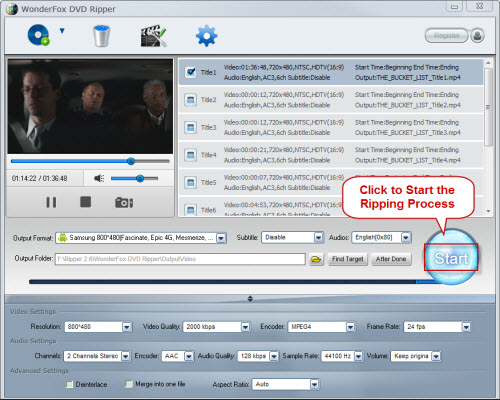The width and height of the screenshot is (500, 400).
Task: Click the Find Target button
Action: [x=348, y=259]
